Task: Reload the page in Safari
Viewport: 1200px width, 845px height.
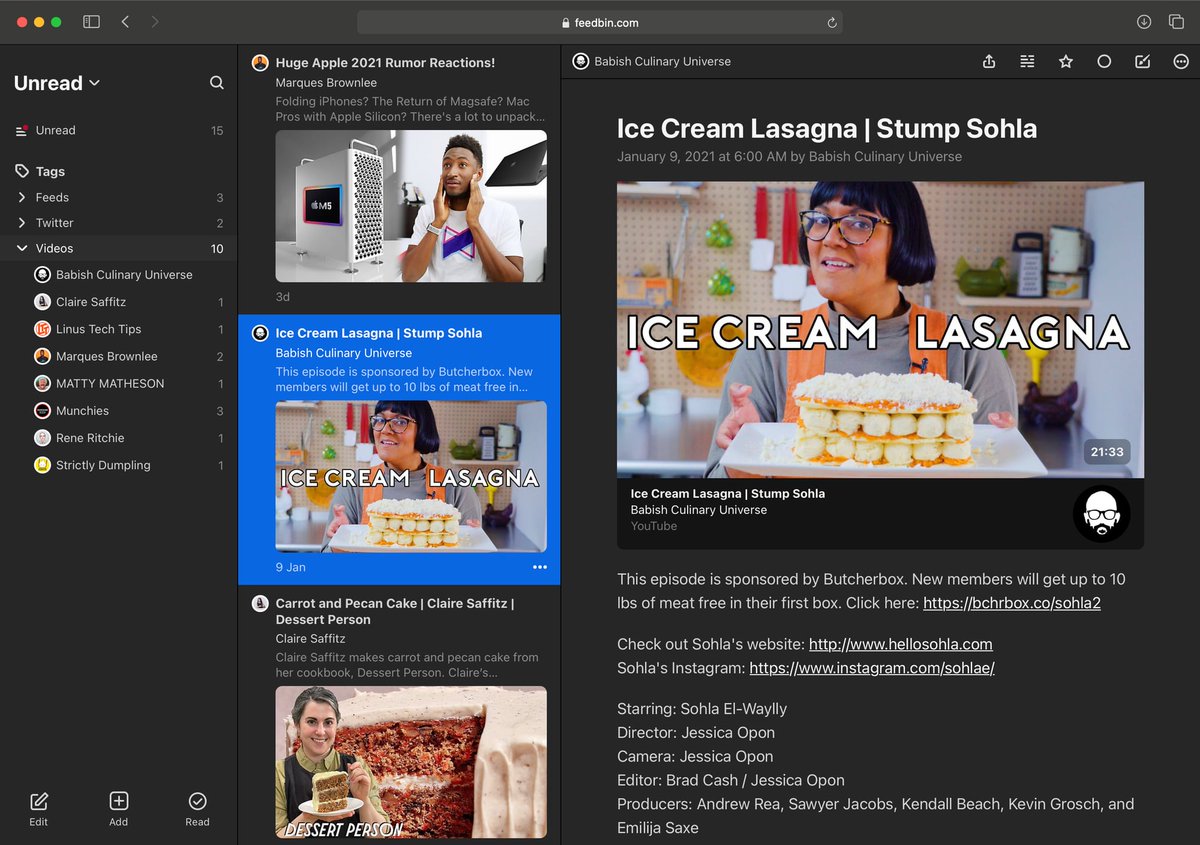Action: (831, 22)
